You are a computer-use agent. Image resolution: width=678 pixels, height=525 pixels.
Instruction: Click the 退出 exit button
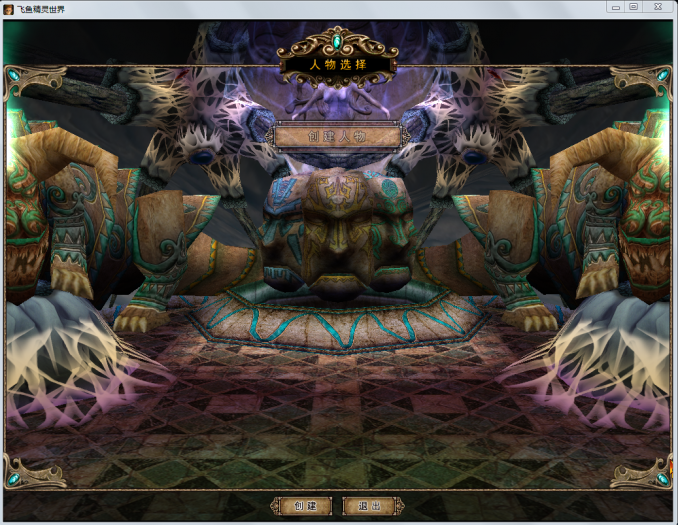click(x=372, y=506)
